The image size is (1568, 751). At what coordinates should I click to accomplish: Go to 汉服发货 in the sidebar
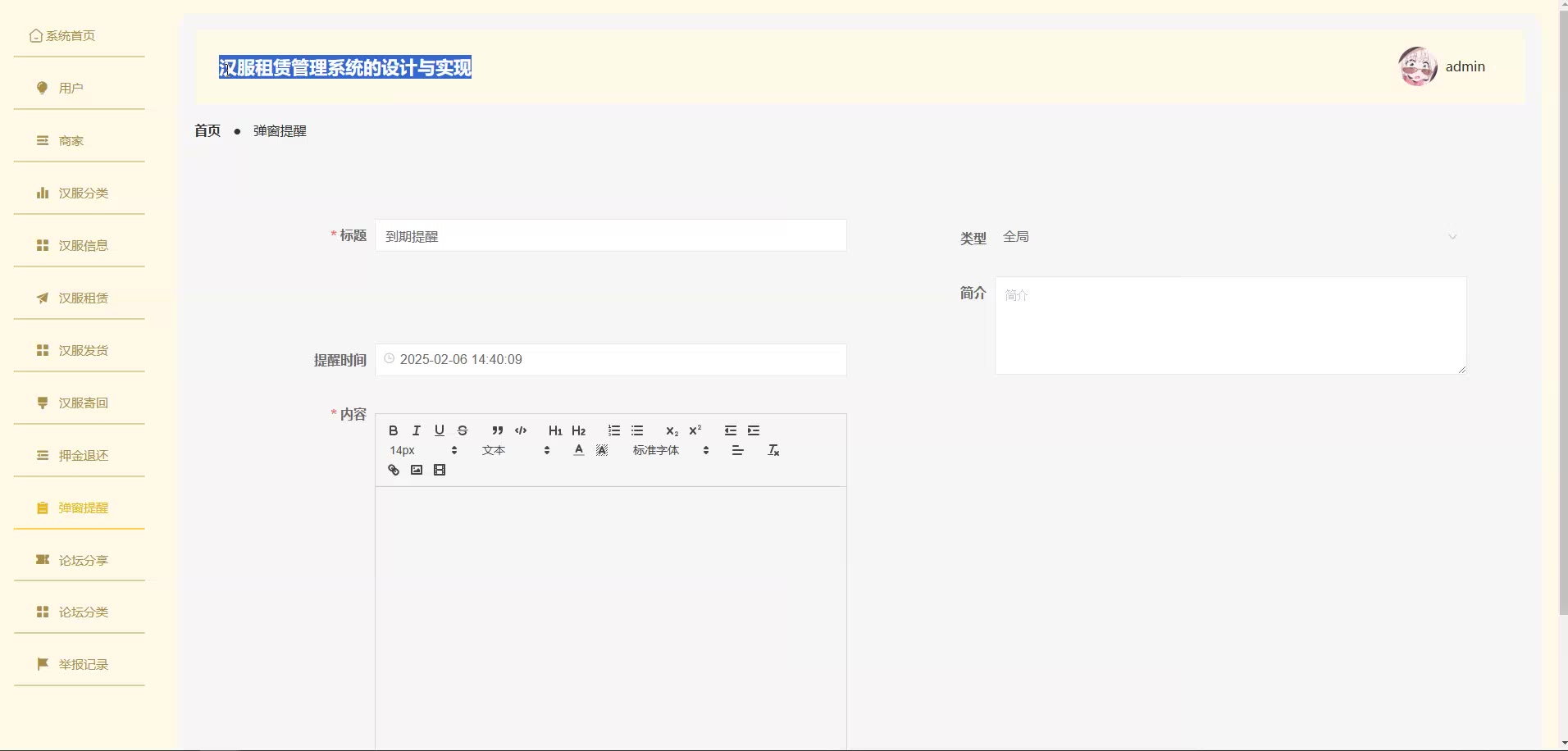(x=79, y=350)
